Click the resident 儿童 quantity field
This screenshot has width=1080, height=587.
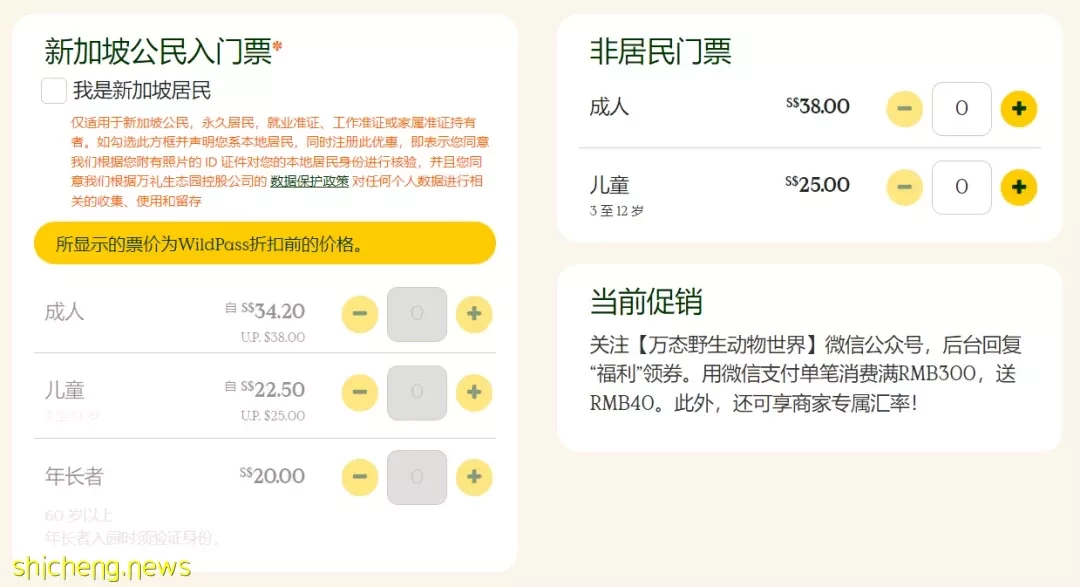click(417, 393)
